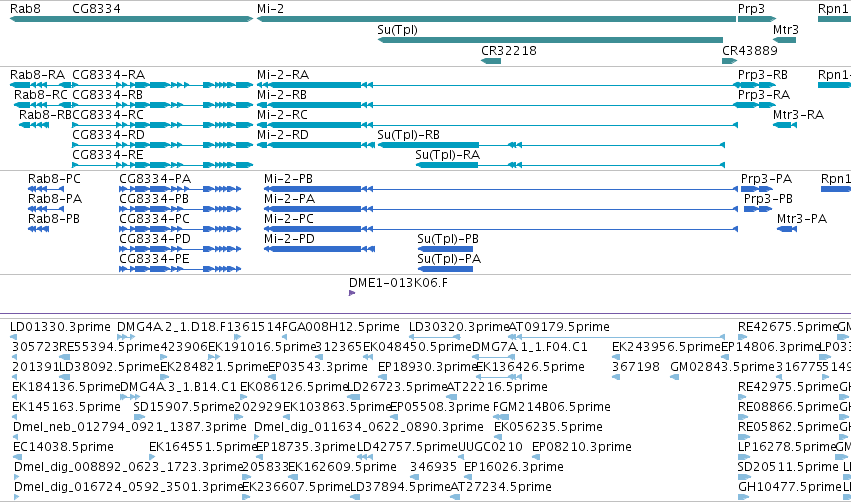Select protein Mi-2-PB
The height and width of the screenshot is (502, 851).
pyautogui.click(x=501, y=189)
